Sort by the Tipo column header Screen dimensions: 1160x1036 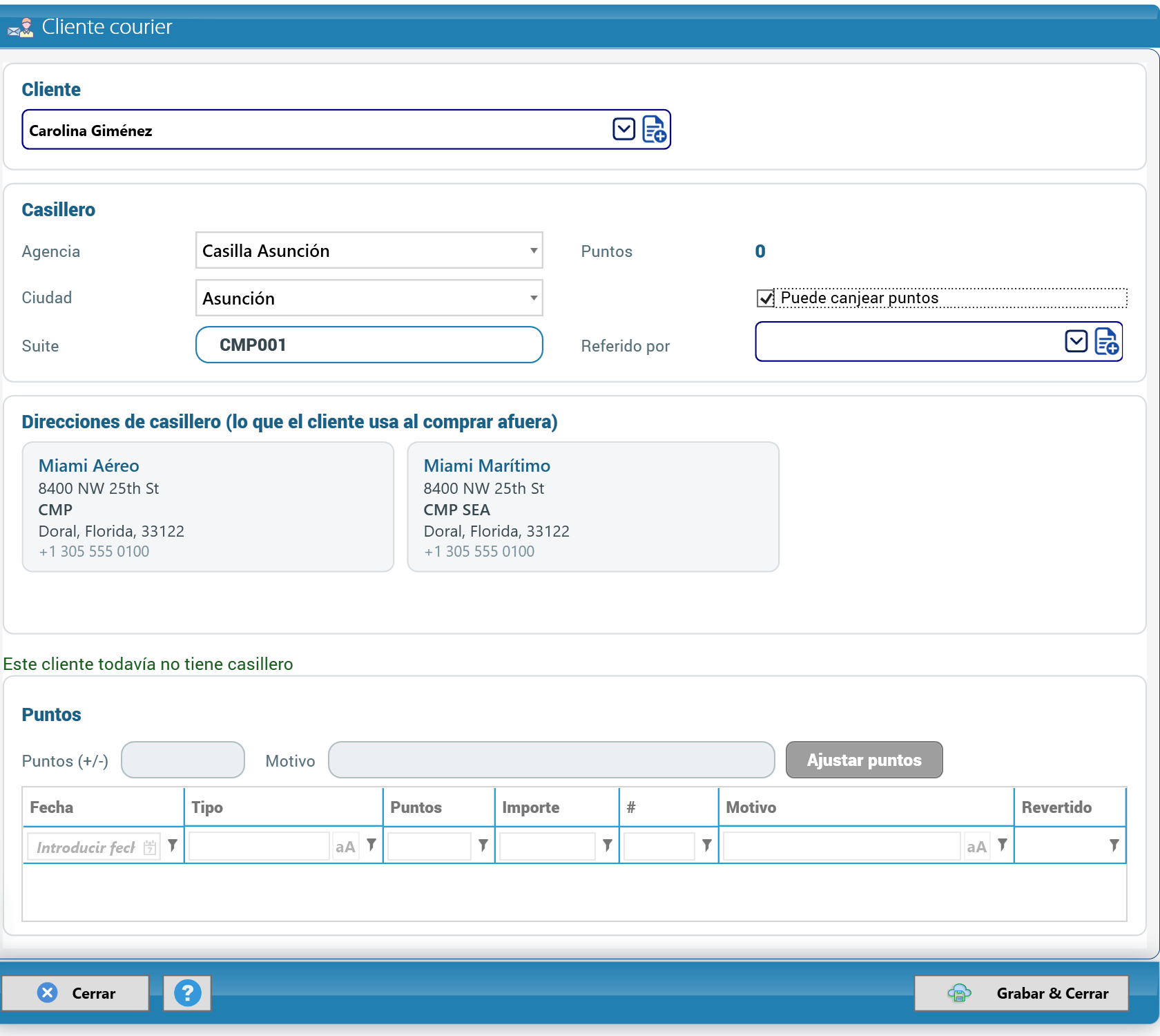(x=283, y=807)
